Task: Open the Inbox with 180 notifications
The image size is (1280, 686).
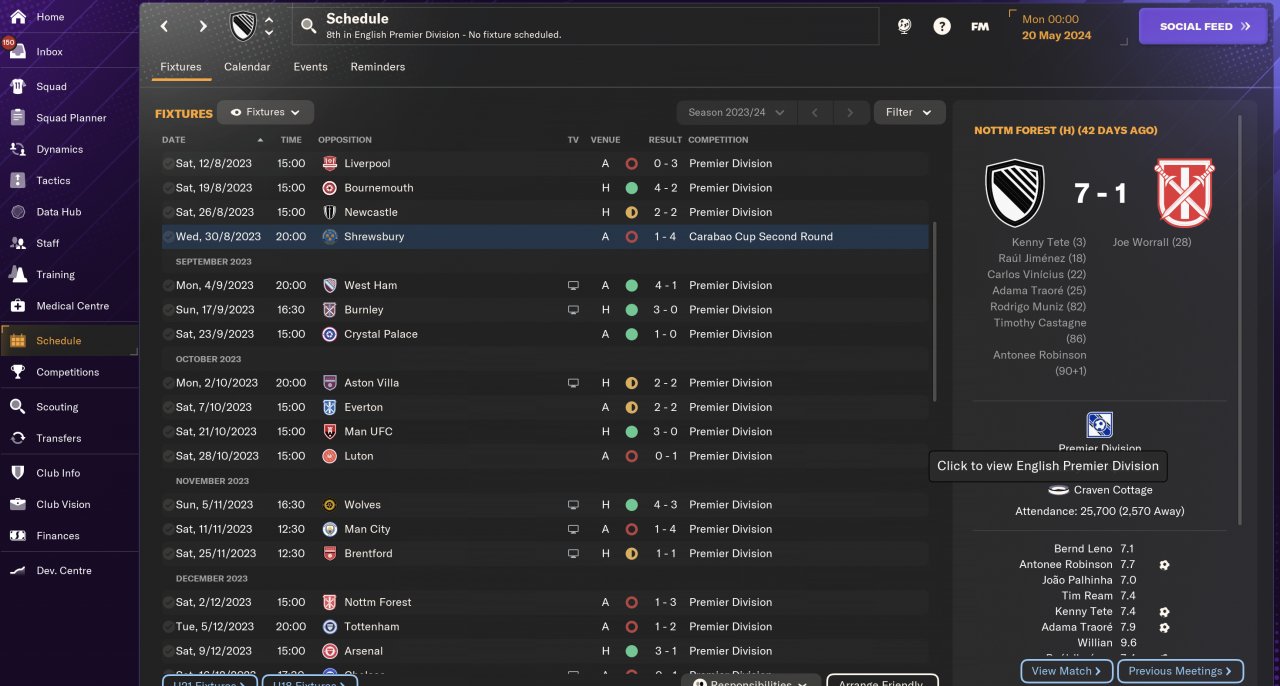Action: tap(17, 51)
